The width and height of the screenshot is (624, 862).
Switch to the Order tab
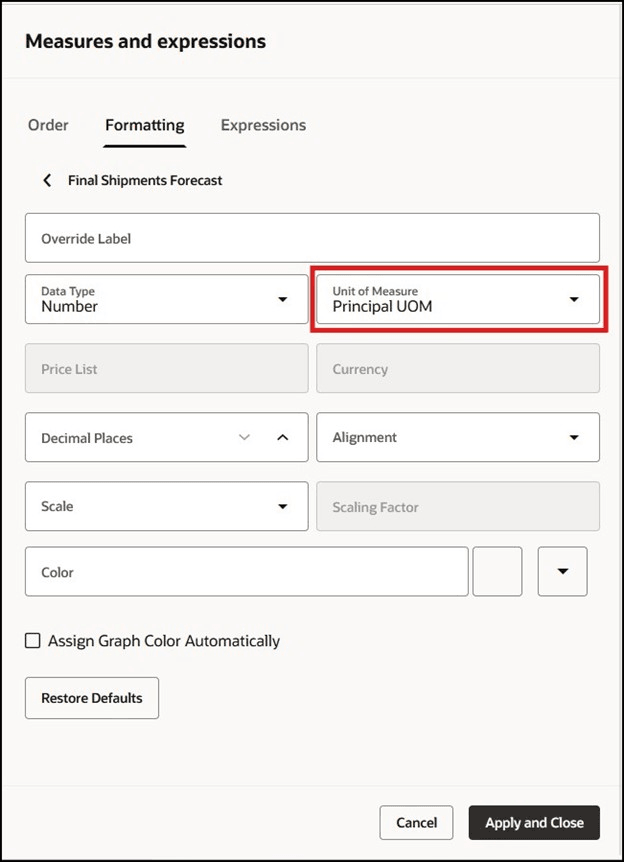pyautogui.click(x=48, y=125)
